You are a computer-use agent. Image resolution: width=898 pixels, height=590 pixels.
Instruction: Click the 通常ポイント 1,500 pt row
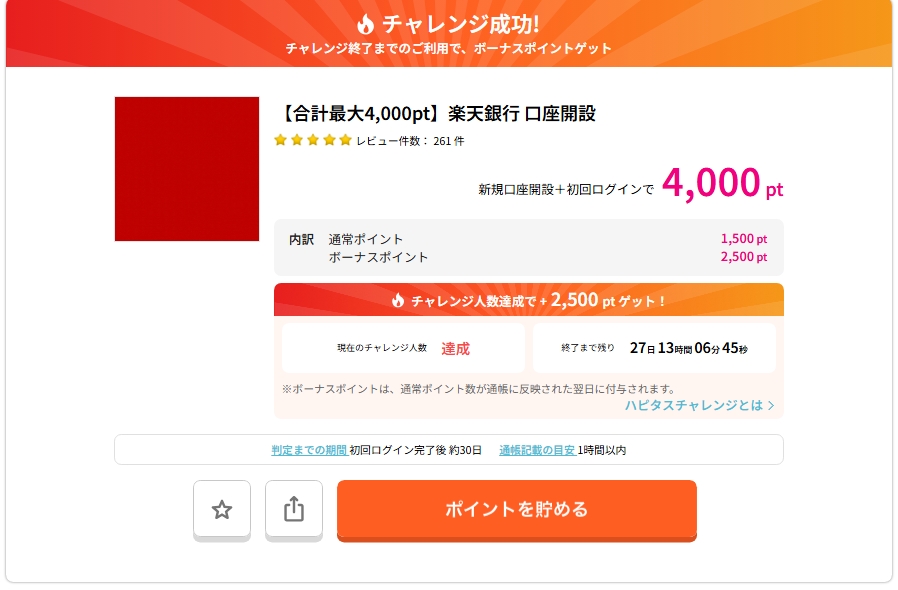[528, 239]
